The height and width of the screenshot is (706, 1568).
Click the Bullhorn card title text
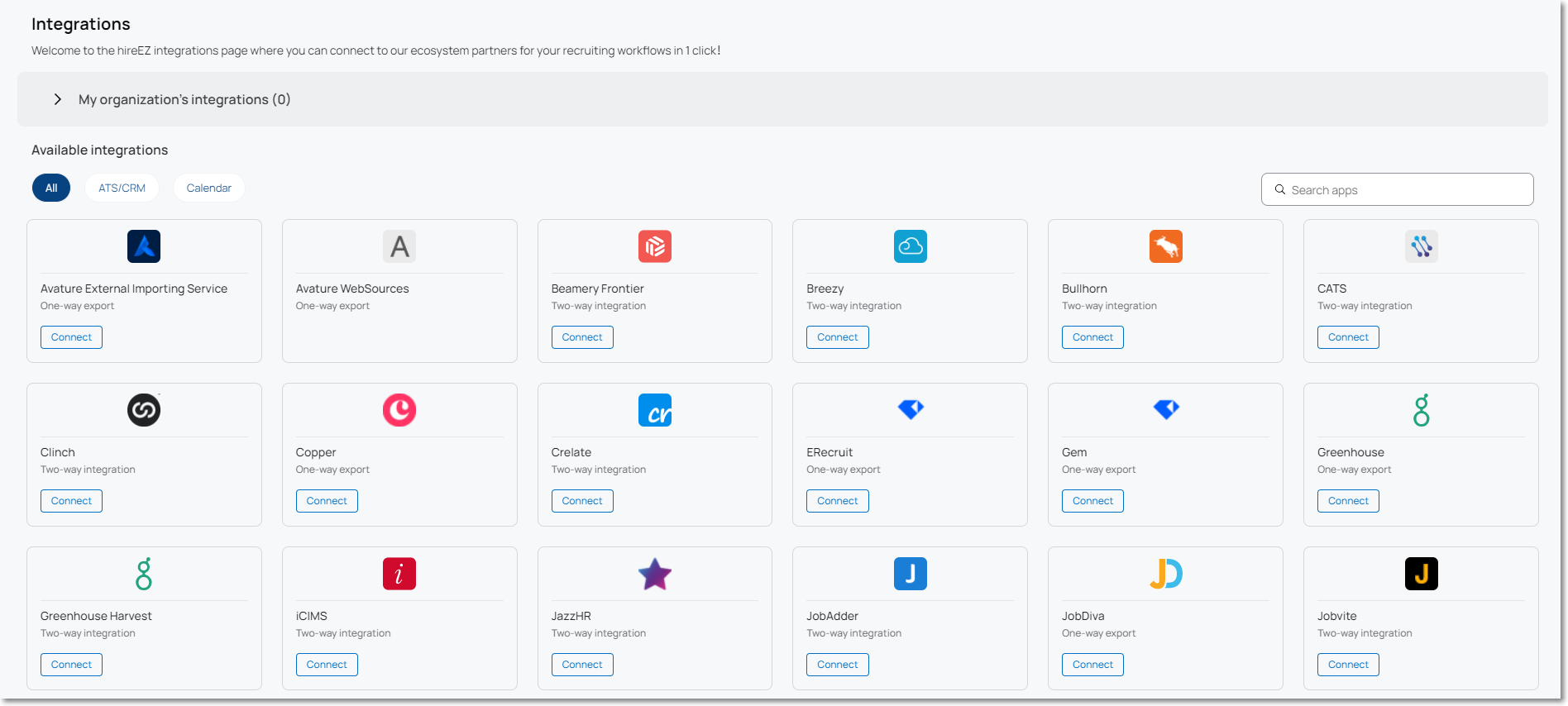[1084, 289]
